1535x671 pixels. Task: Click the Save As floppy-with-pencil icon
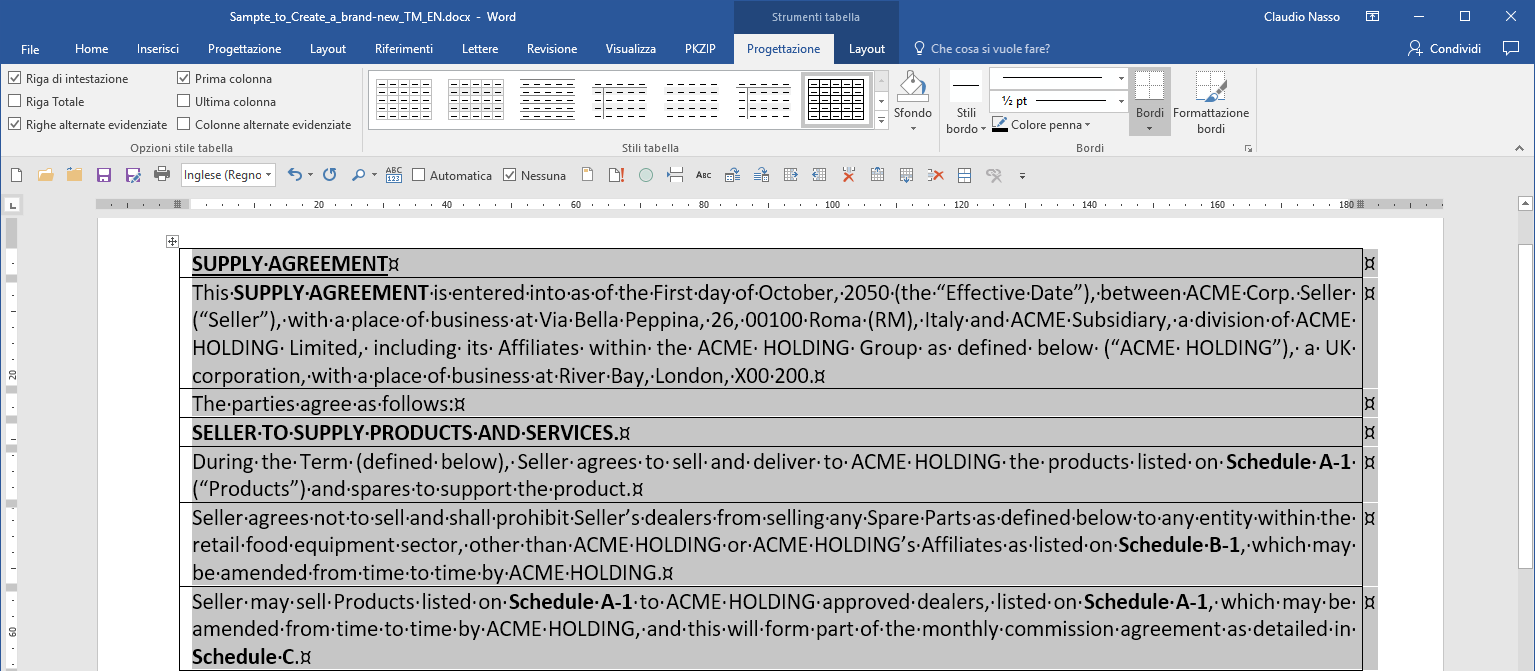(132, 175)
